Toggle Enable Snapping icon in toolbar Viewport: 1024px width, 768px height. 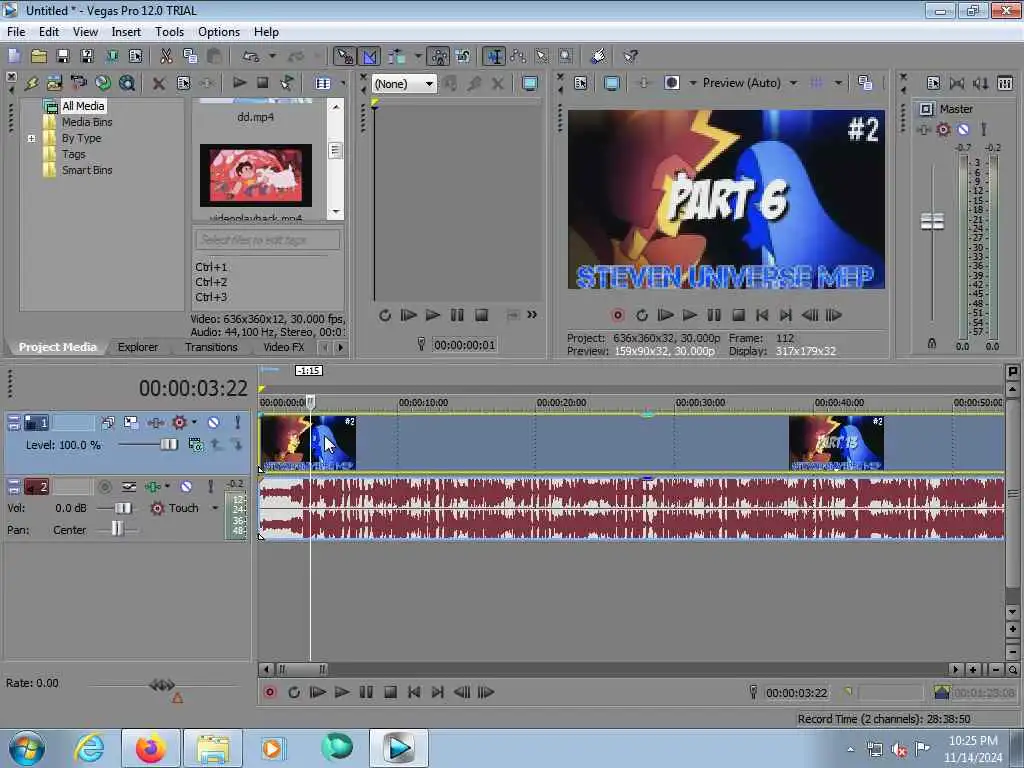pos(344,57)
